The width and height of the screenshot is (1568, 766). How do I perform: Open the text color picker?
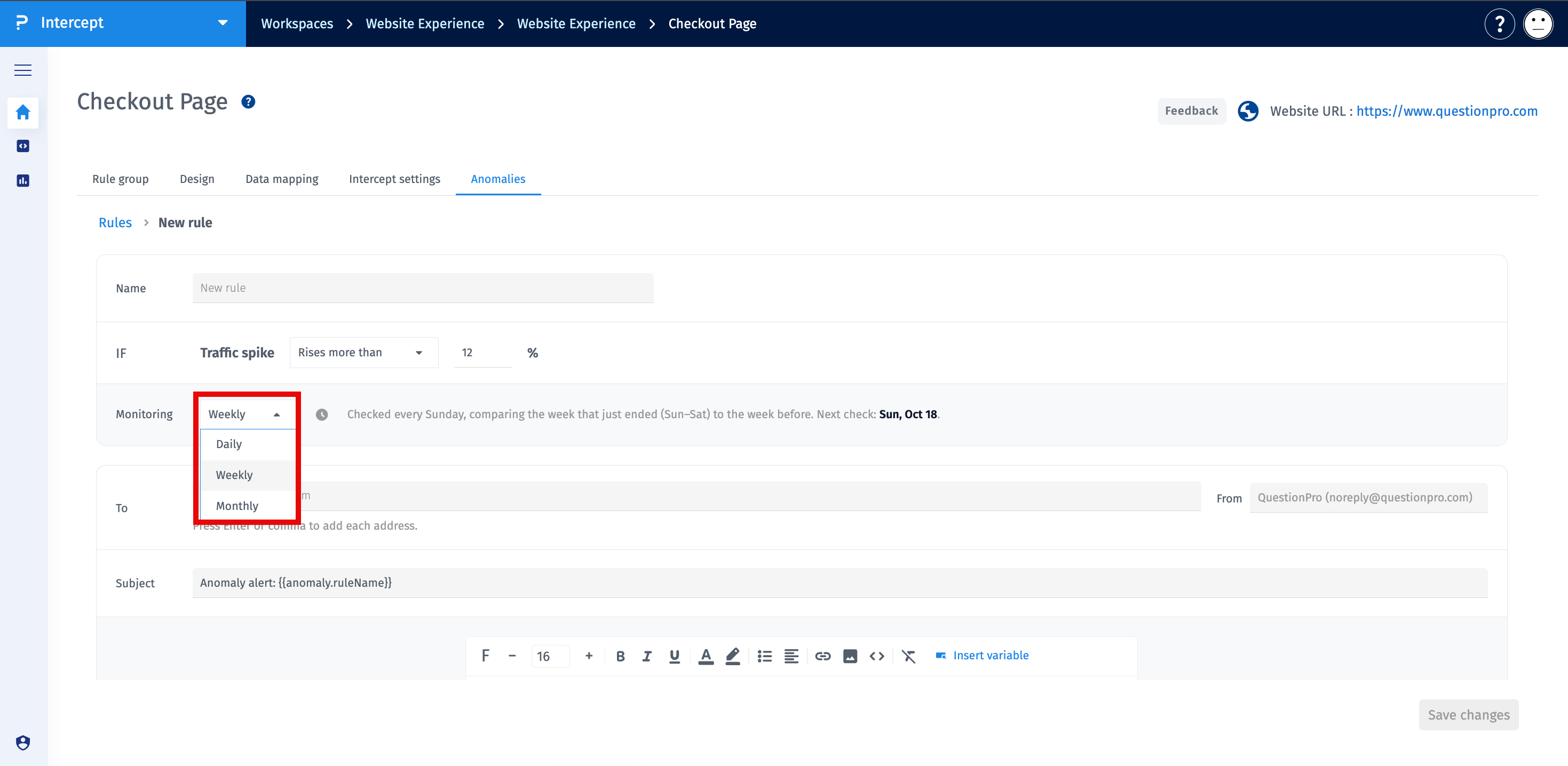706,656
